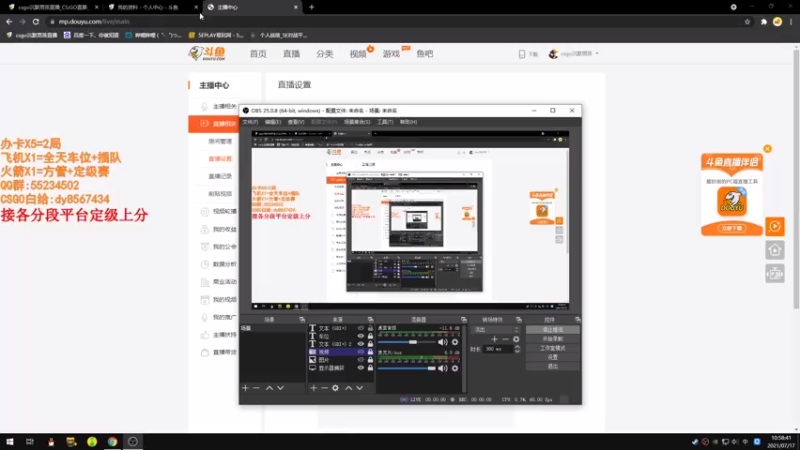Screen dimensions: 800x450
Task: Open the 编辑(E) menu in OBS
Action: pyautogui.click(x=273, y=122)
